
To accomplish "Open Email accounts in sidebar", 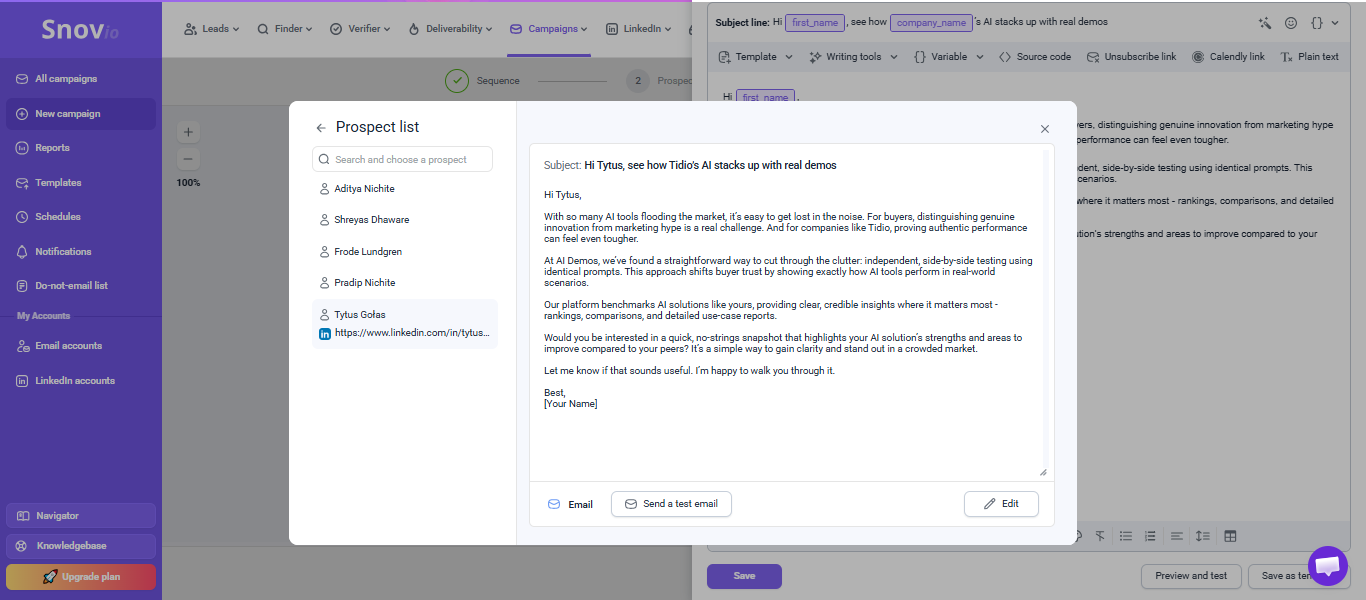I will click(81, 346).
